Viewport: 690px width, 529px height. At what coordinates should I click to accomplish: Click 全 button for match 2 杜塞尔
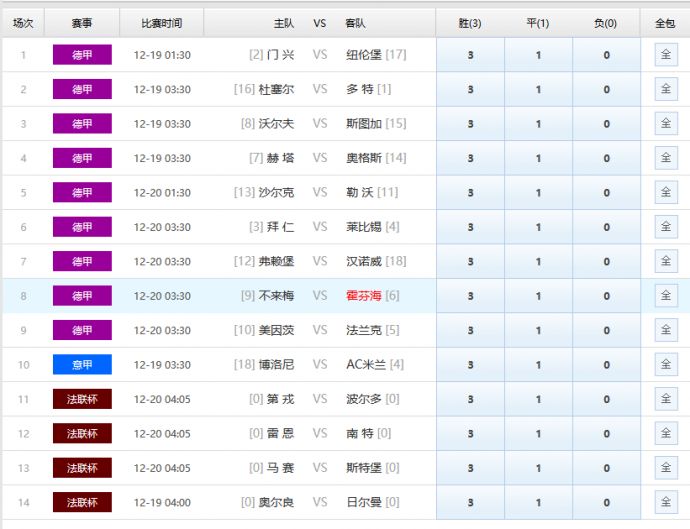(666, 89)
